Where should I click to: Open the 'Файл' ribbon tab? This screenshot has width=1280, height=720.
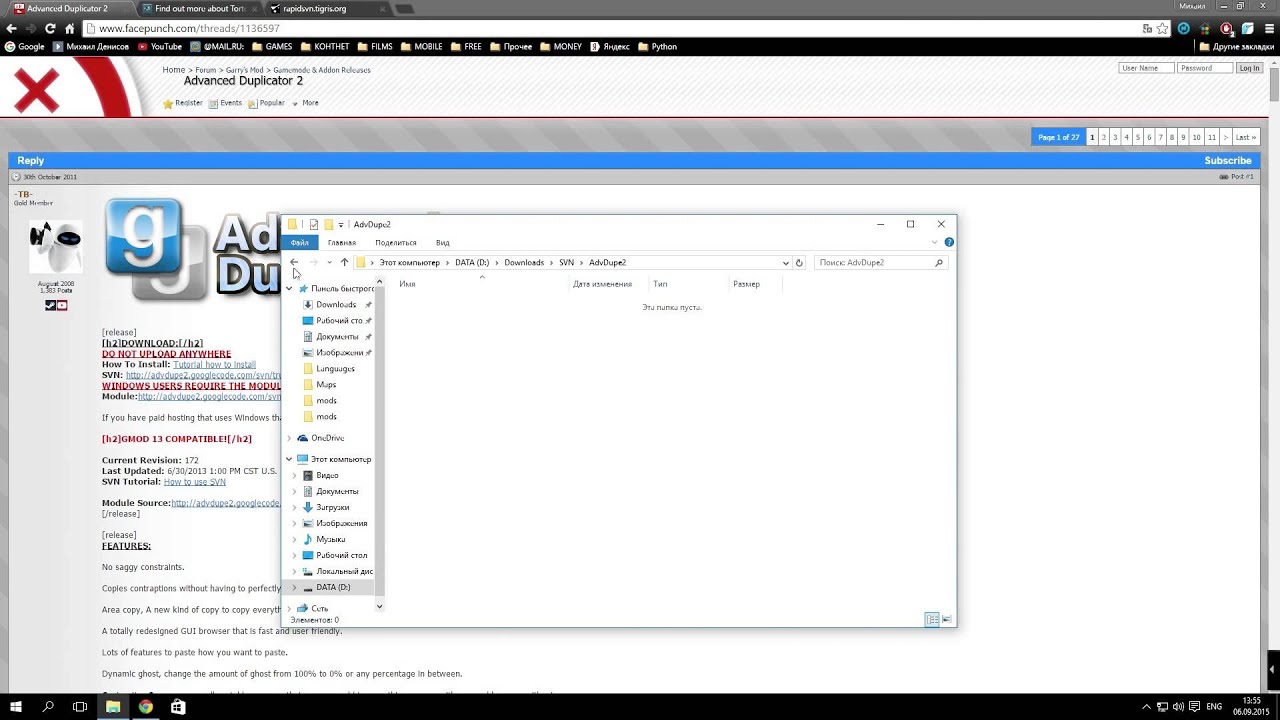pos(300,242)
